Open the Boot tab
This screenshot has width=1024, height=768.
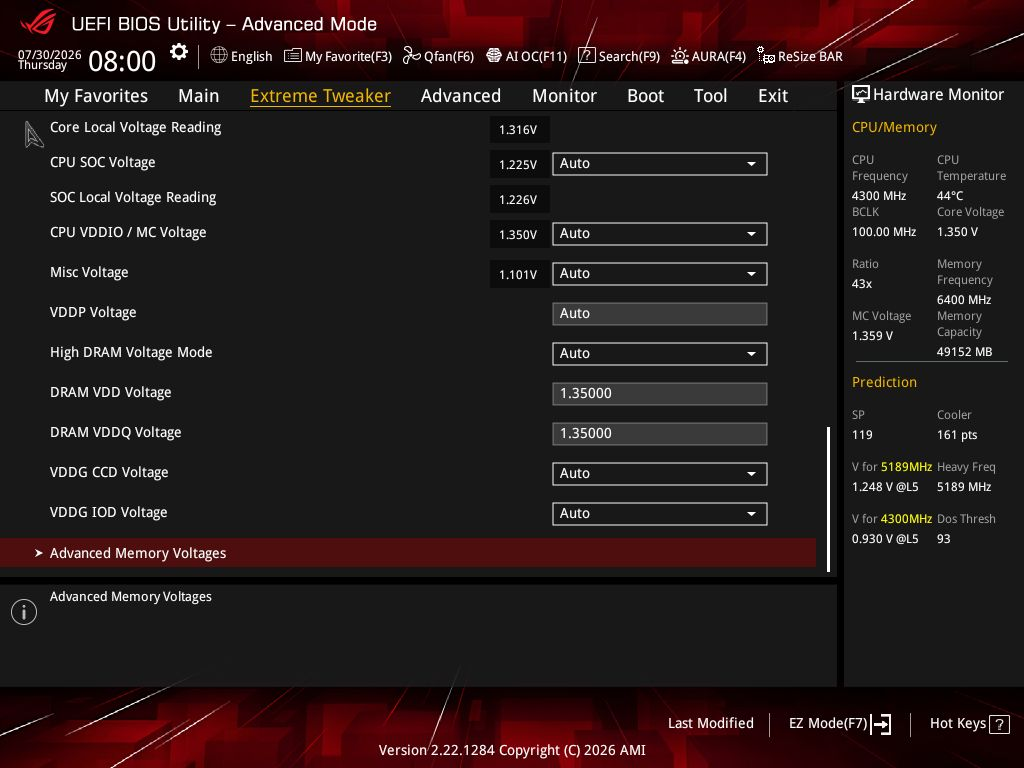point(645,96)
